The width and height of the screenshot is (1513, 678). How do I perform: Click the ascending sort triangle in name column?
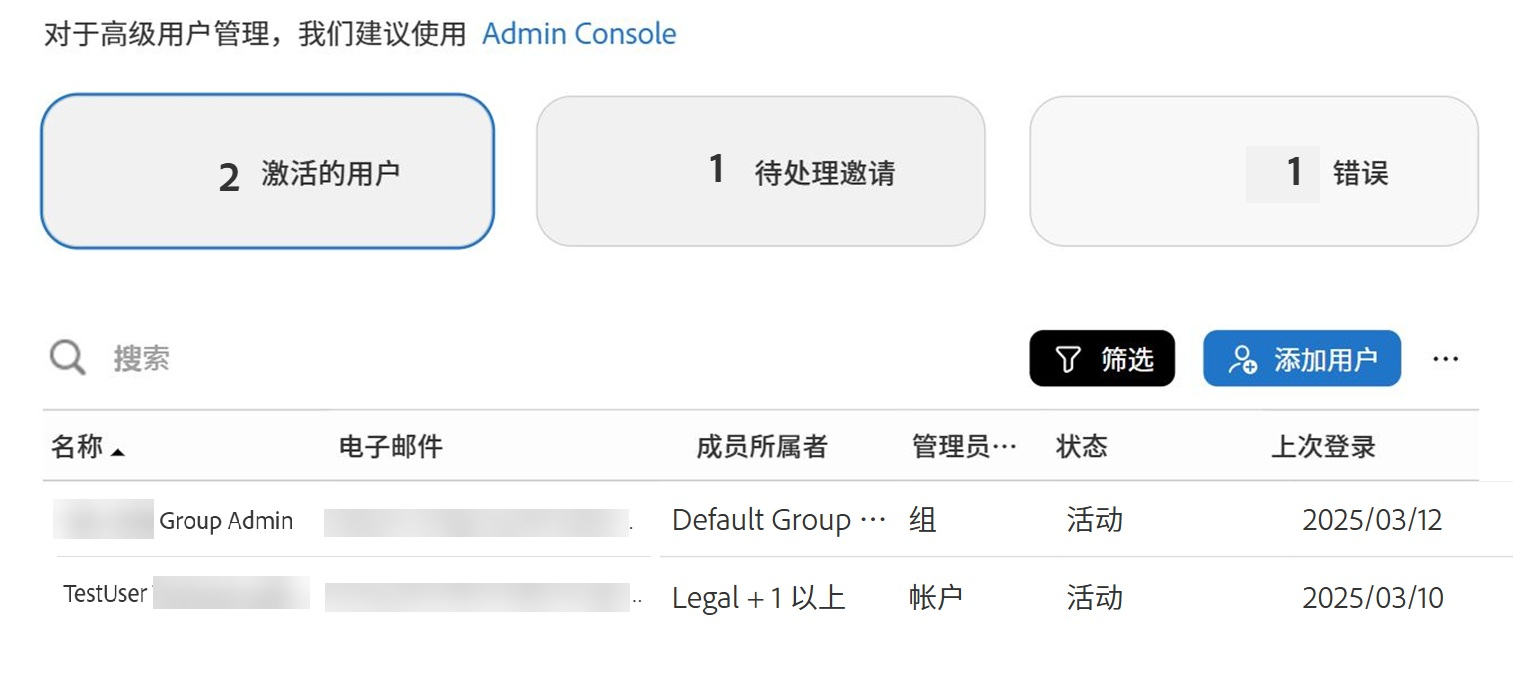(116, 449)
